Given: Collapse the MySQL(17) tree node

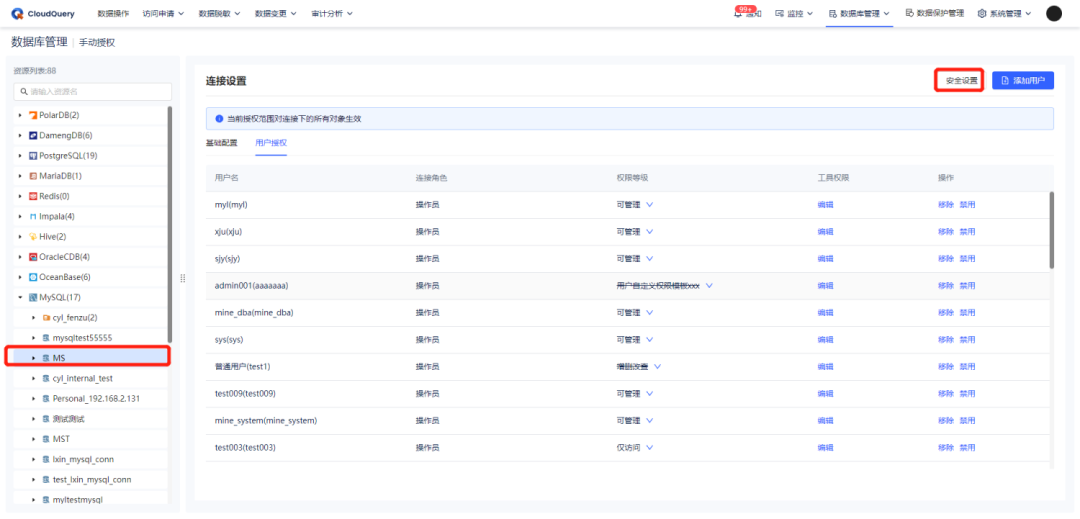Looking at the screenshot, I should coord(21,297).
